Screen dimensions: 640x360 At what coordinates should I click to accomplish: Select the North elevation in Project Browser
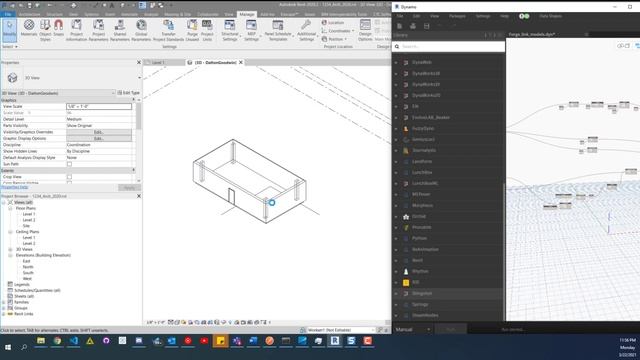[28, 267]
